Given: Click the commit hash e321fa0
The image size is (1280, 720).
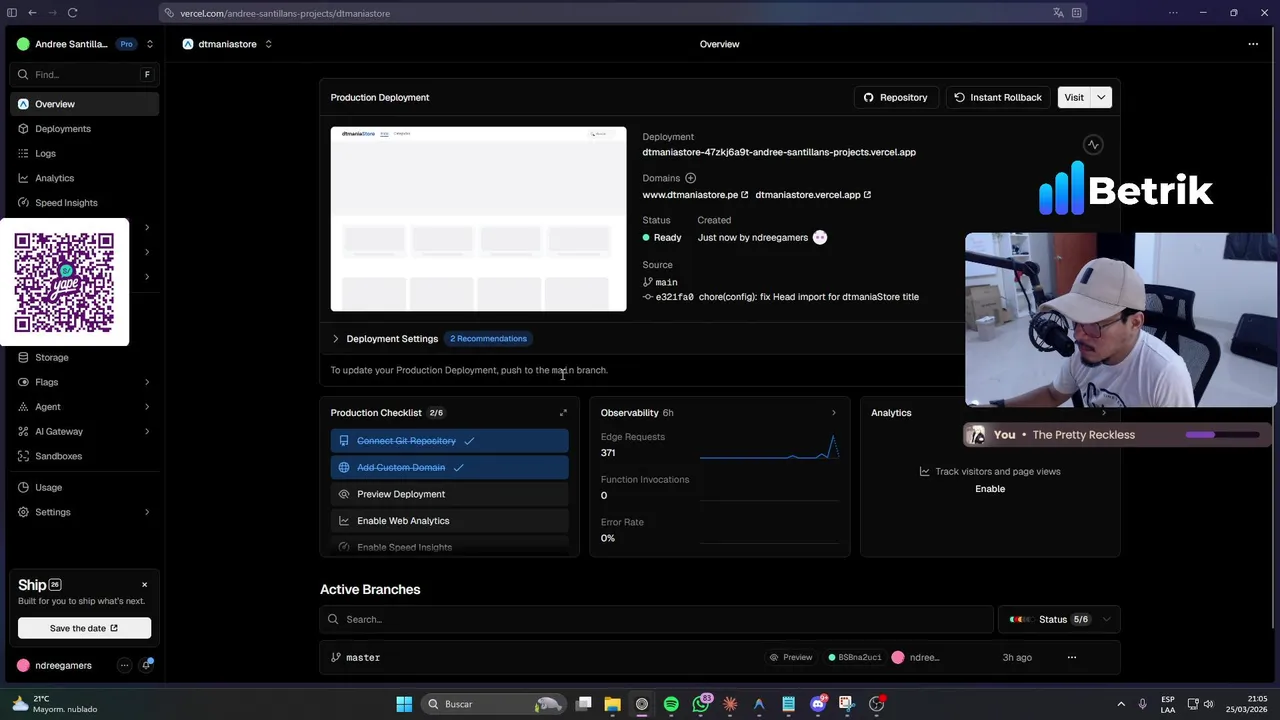Looking at the screenshot, I should pyautogui.click(x=675, y=297).
